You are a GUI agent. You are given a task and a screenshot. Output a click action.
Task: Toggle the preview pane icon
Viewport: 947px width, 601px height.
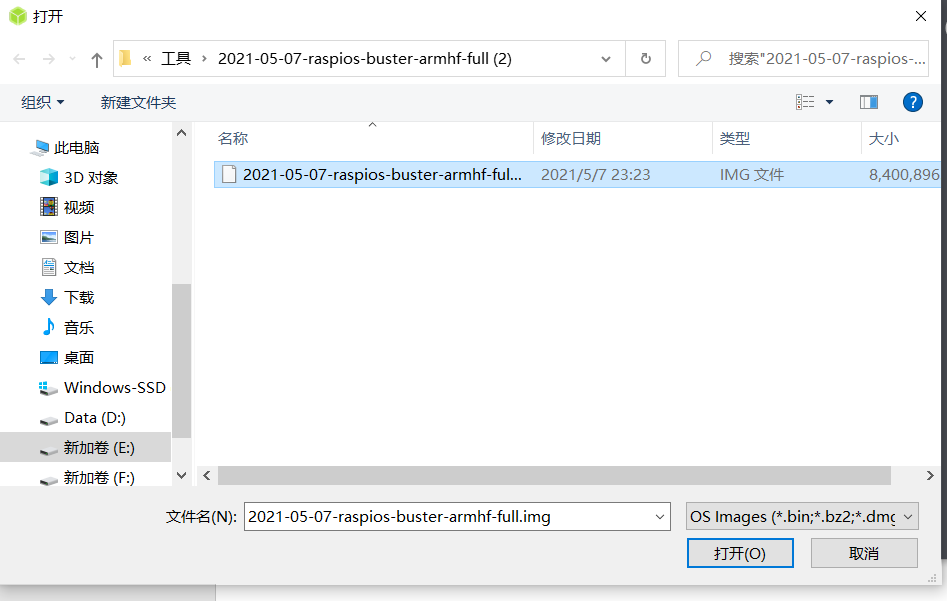coord(868,102)
